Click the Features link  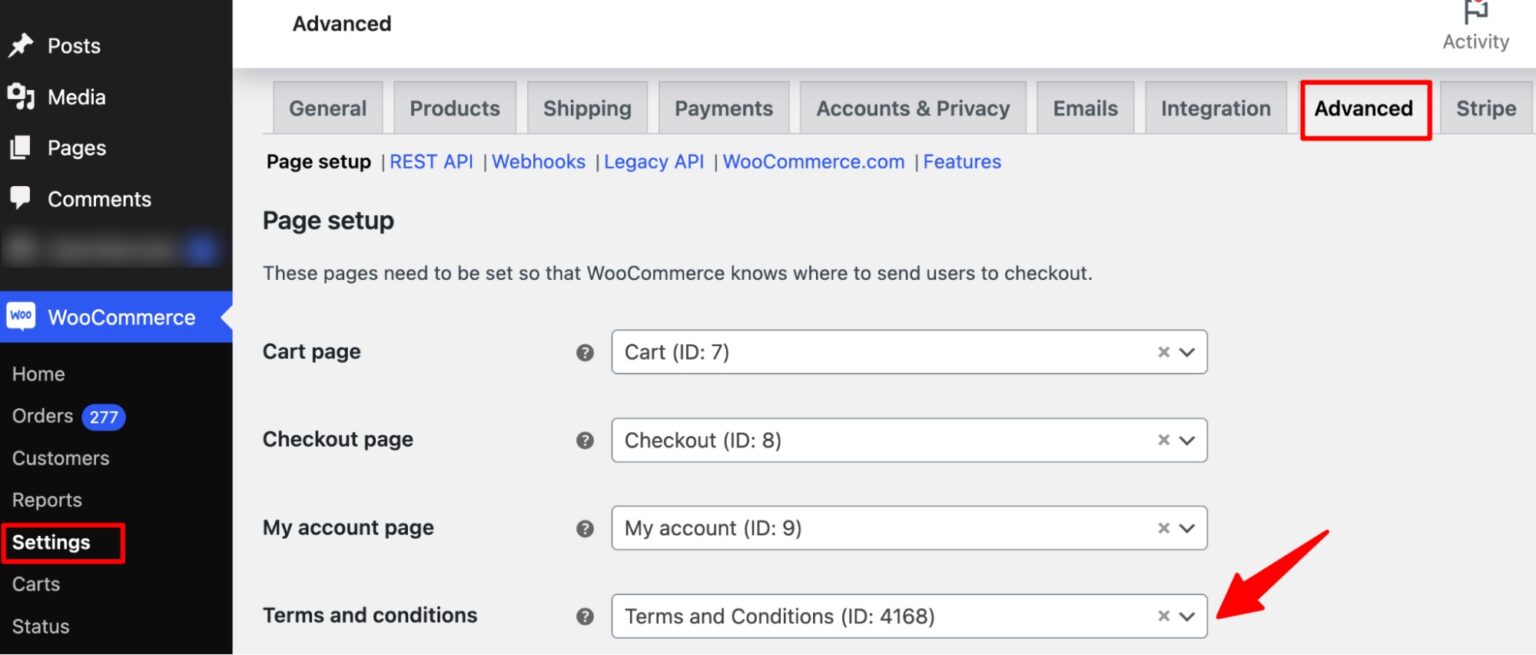(x=962, y=161)
